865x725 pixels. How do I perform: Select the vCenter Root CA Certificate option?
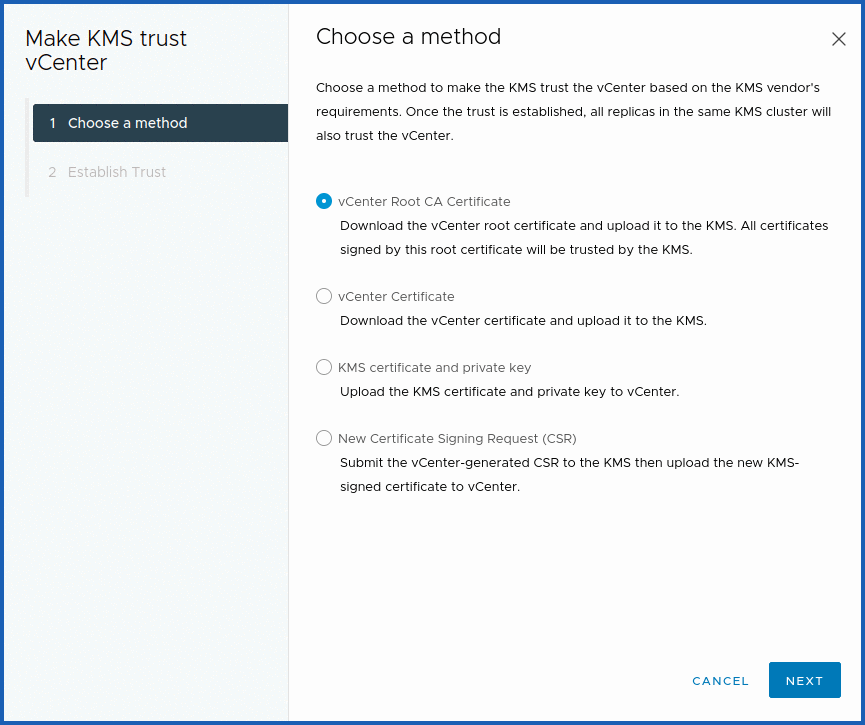tap(323, 201)
